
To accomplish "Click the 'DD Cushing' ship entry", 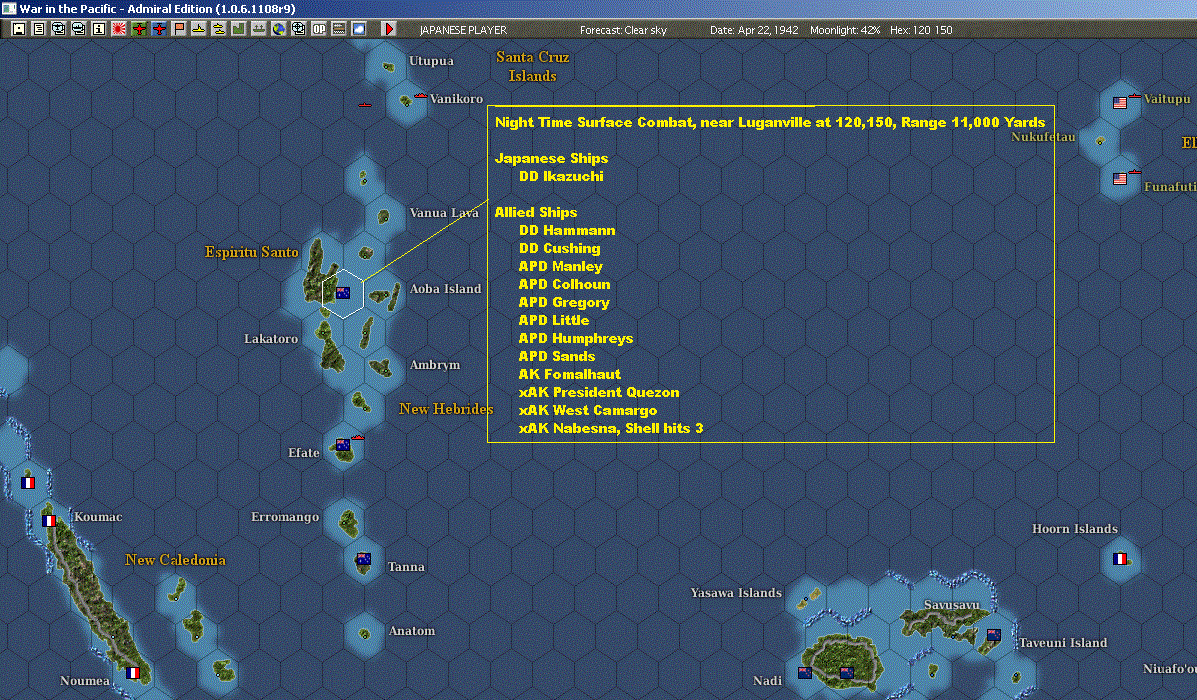I will pyautogui.click(x=560, y=248).
